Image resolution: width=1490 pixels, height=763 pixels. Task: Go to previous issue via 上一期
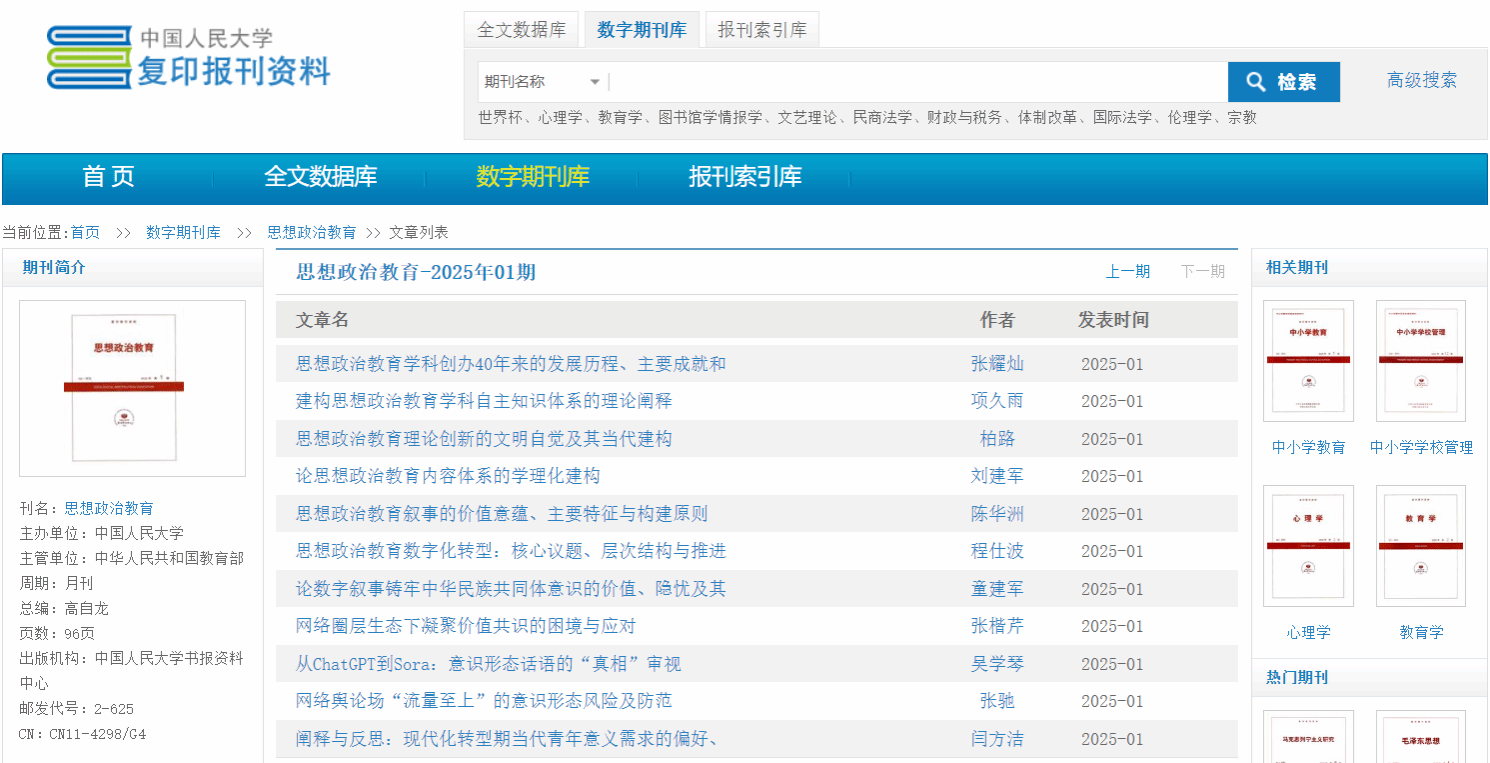coord(1127,271)
